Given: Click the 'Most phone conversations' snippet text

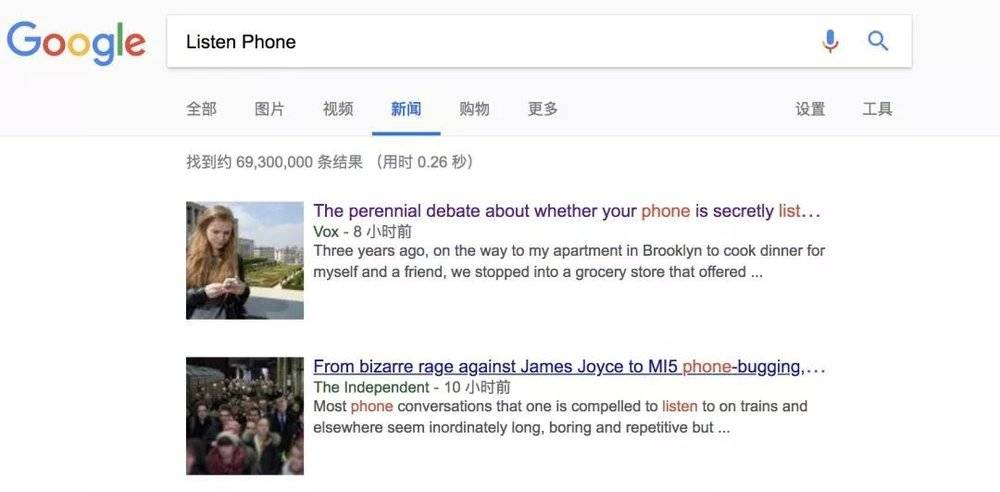Looking at the screenshot, I should 561,417.
